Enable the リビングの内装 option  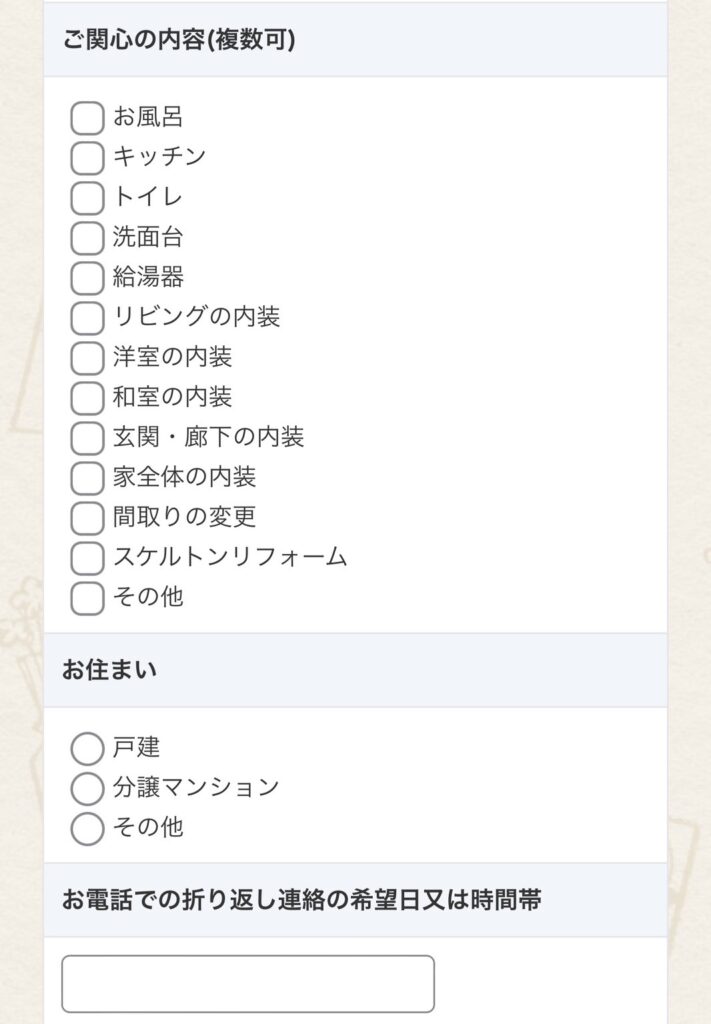click(86, 317)
